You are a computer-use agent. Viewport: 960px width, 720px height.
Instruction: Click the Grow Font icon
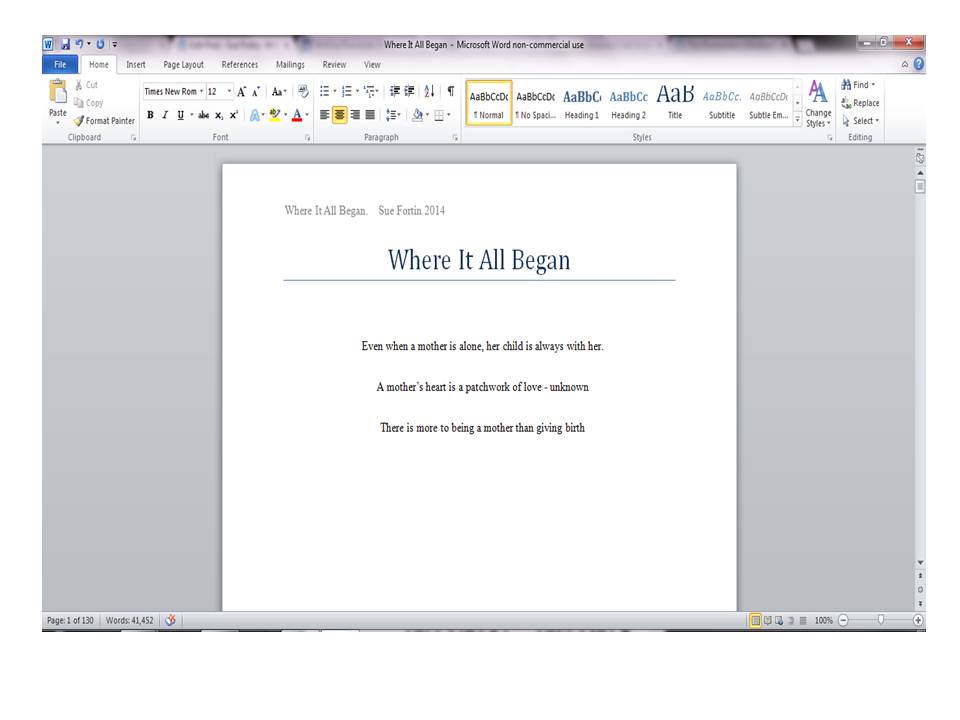(x=242, y=91)
